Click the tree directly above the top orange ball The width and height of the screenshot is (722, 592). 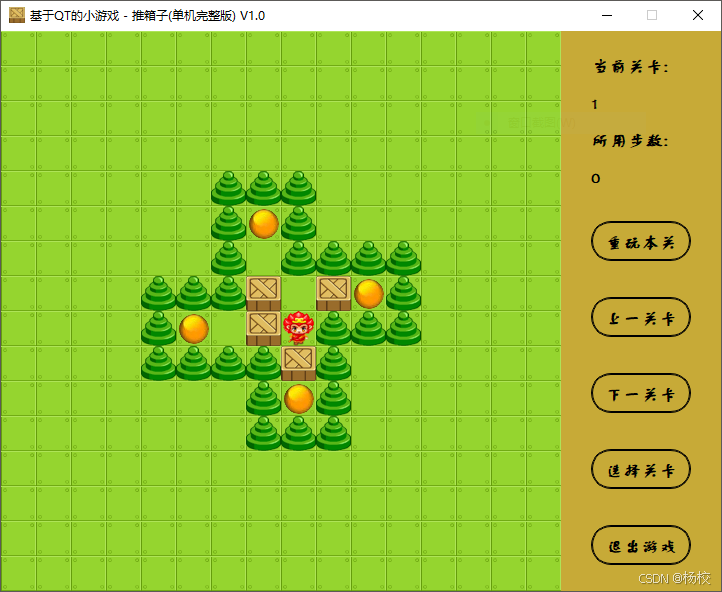tap(263, 188)
